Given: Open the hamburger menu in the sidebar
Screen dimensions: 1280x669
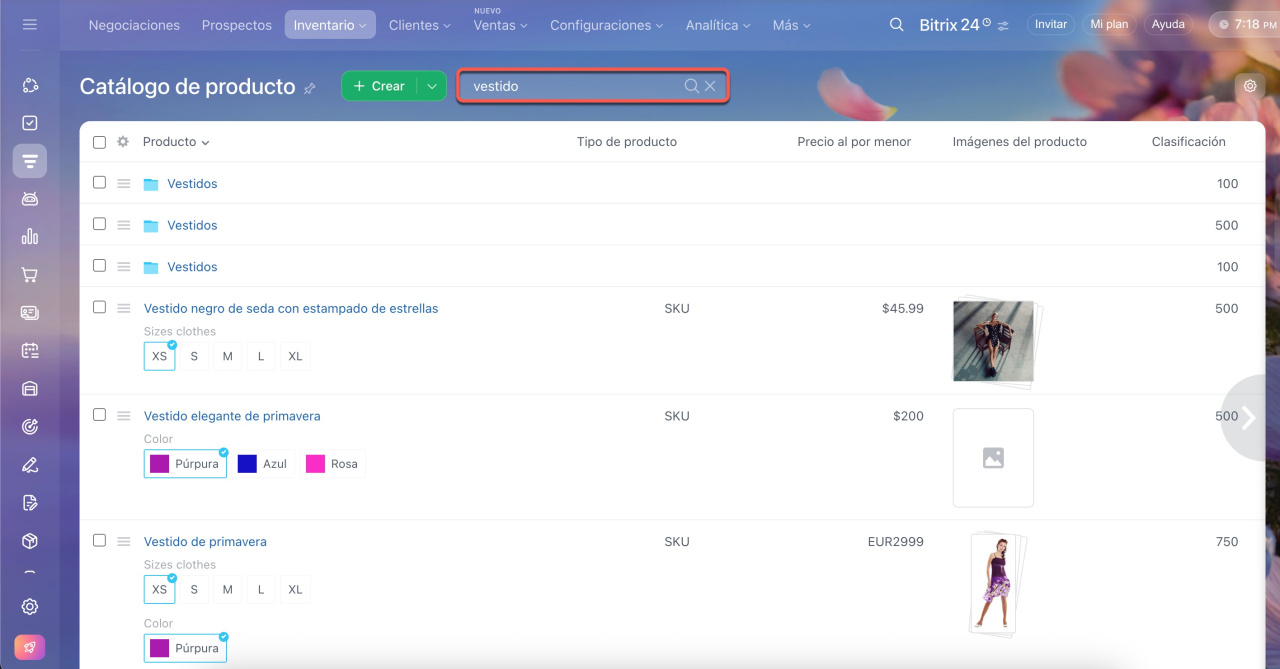Looking at the screenshot, I should pyautogui.click(x=29, y=24).
